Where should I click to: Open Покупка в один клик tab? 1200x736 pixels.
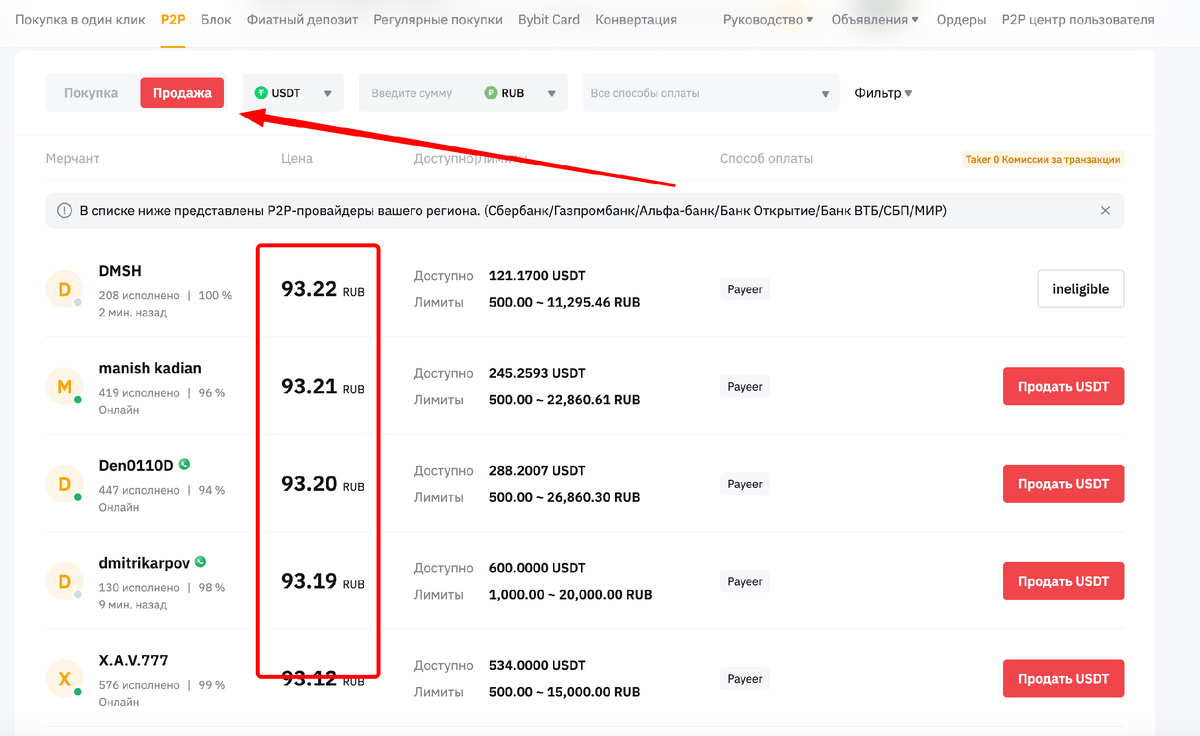(80, 19)
